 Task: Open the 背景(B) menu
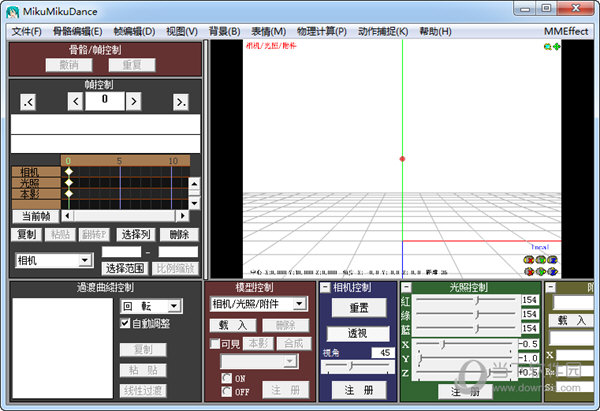224,31
